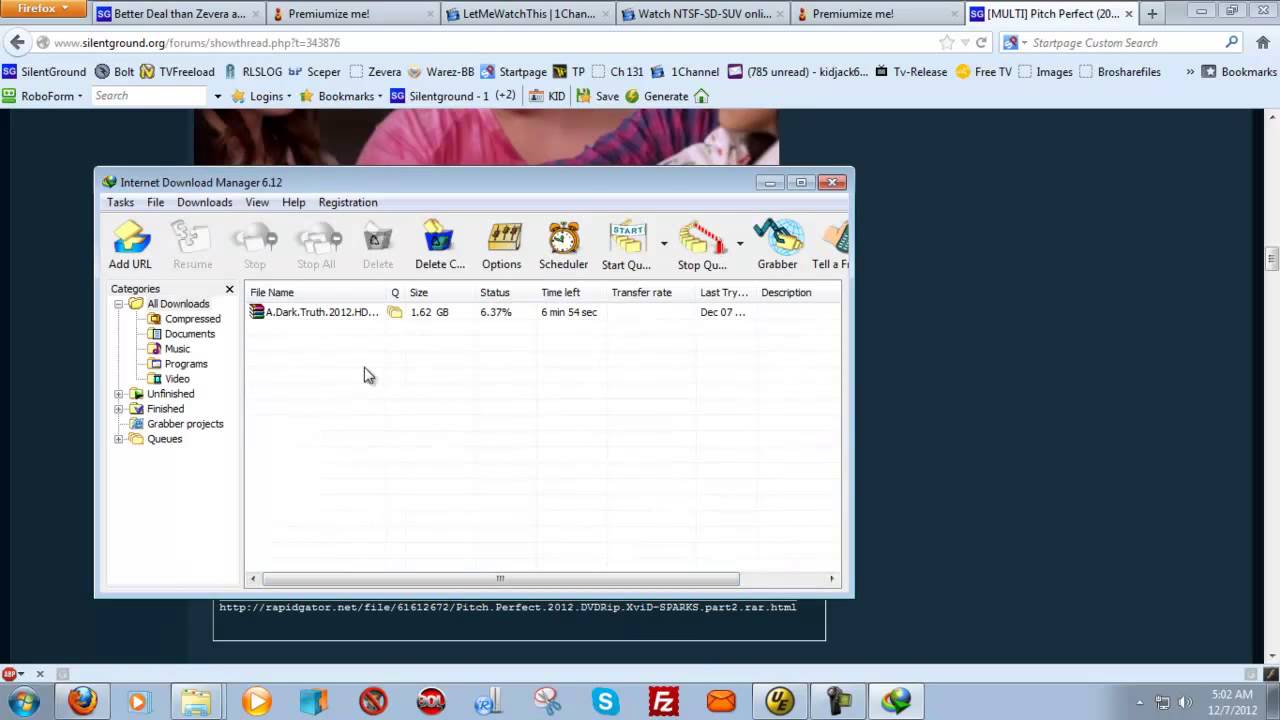
Task: Click the Stop Queue icon
Action: pos(702,245)
